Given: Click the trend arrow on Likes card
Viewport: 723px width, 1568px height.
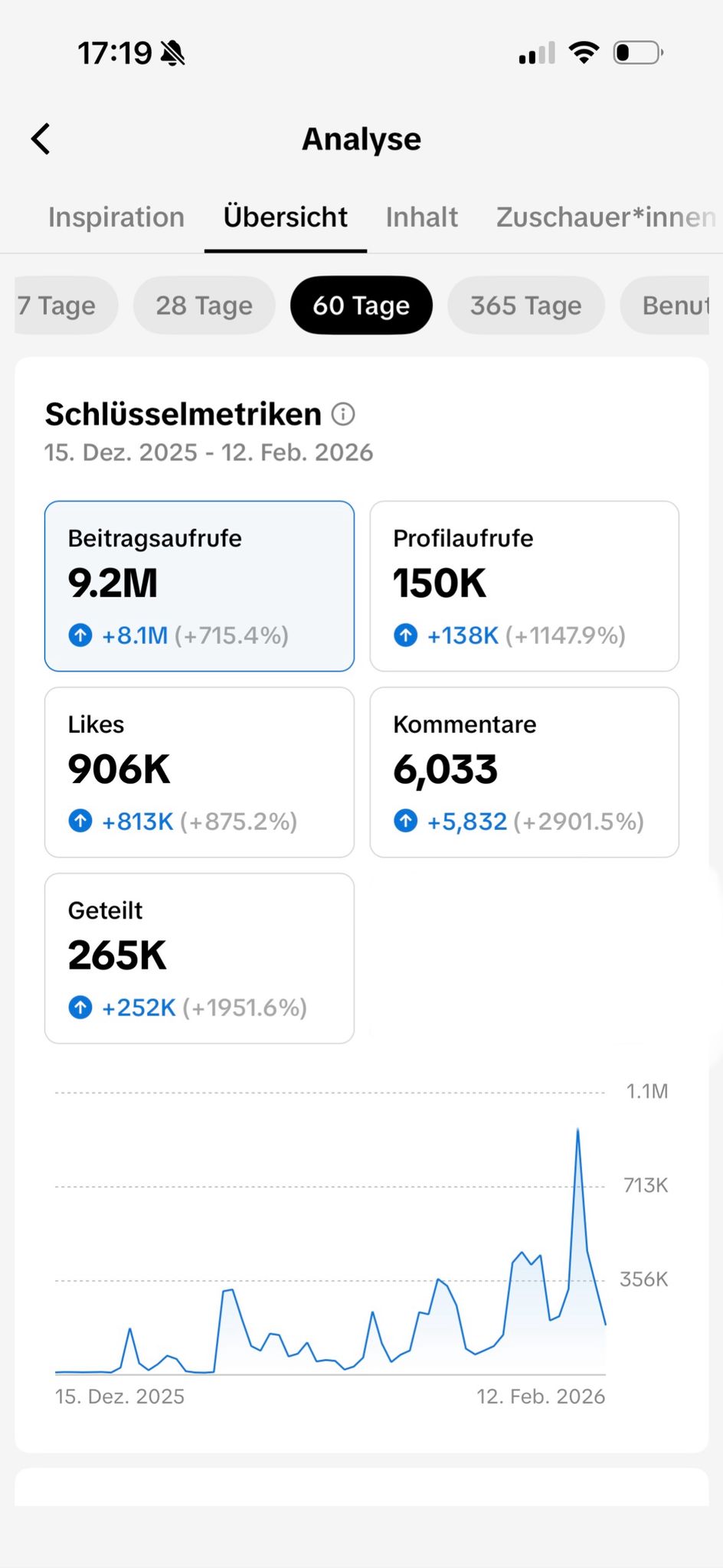Looking at the screenshot, I should coord(80,821).
